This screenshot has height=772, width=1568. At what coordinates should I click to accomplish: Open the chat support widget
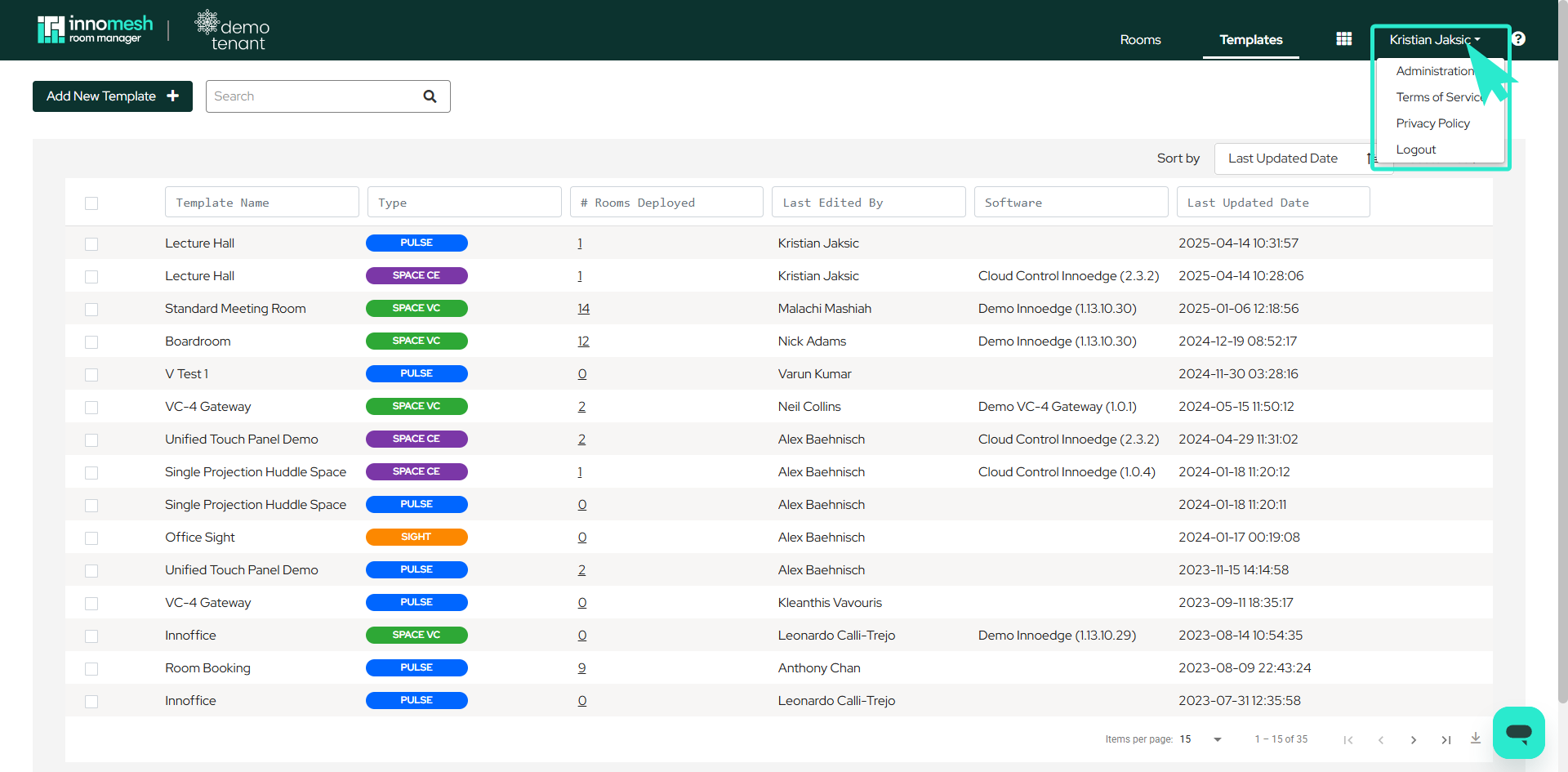point(1518,732)
